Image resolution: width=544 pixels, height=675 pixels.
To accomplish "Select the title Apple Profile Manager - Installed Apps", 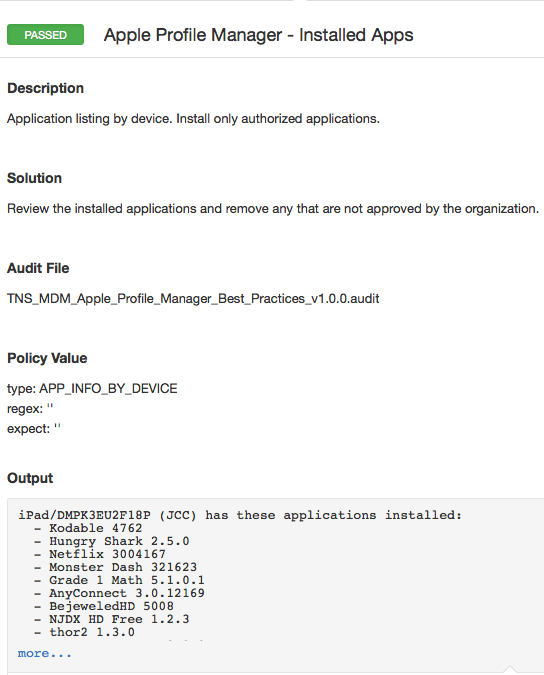I will tap(258, 35).
